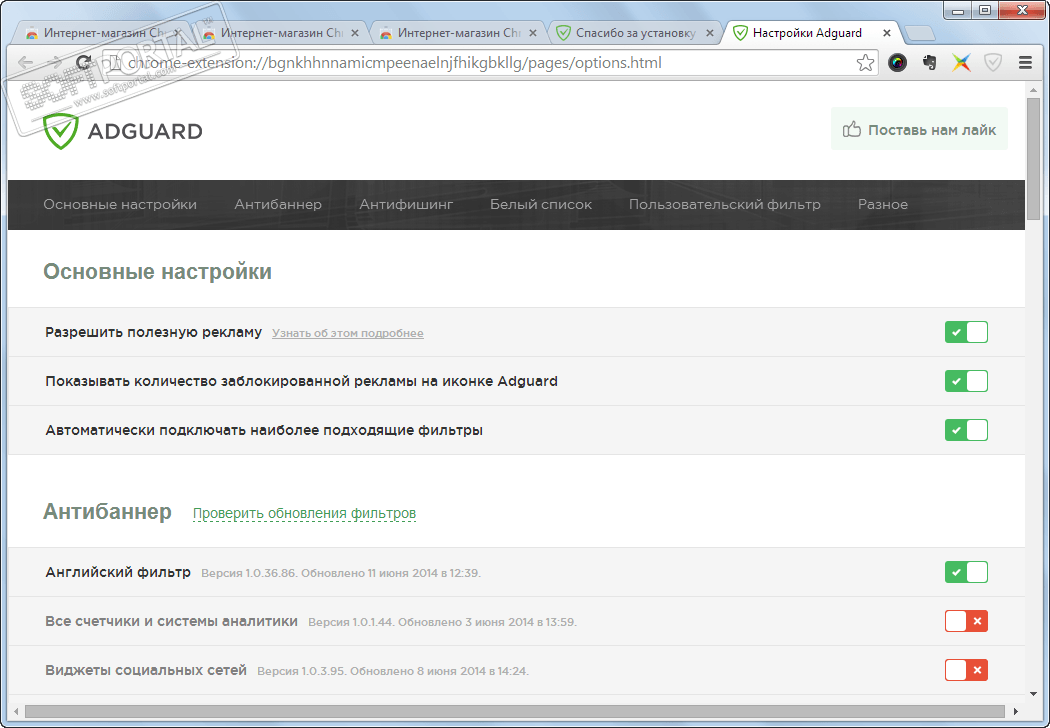This screenshot has height=728, width=1050.
Task: Open 'Основные настройки' menu item
Action: click(120, 204)
